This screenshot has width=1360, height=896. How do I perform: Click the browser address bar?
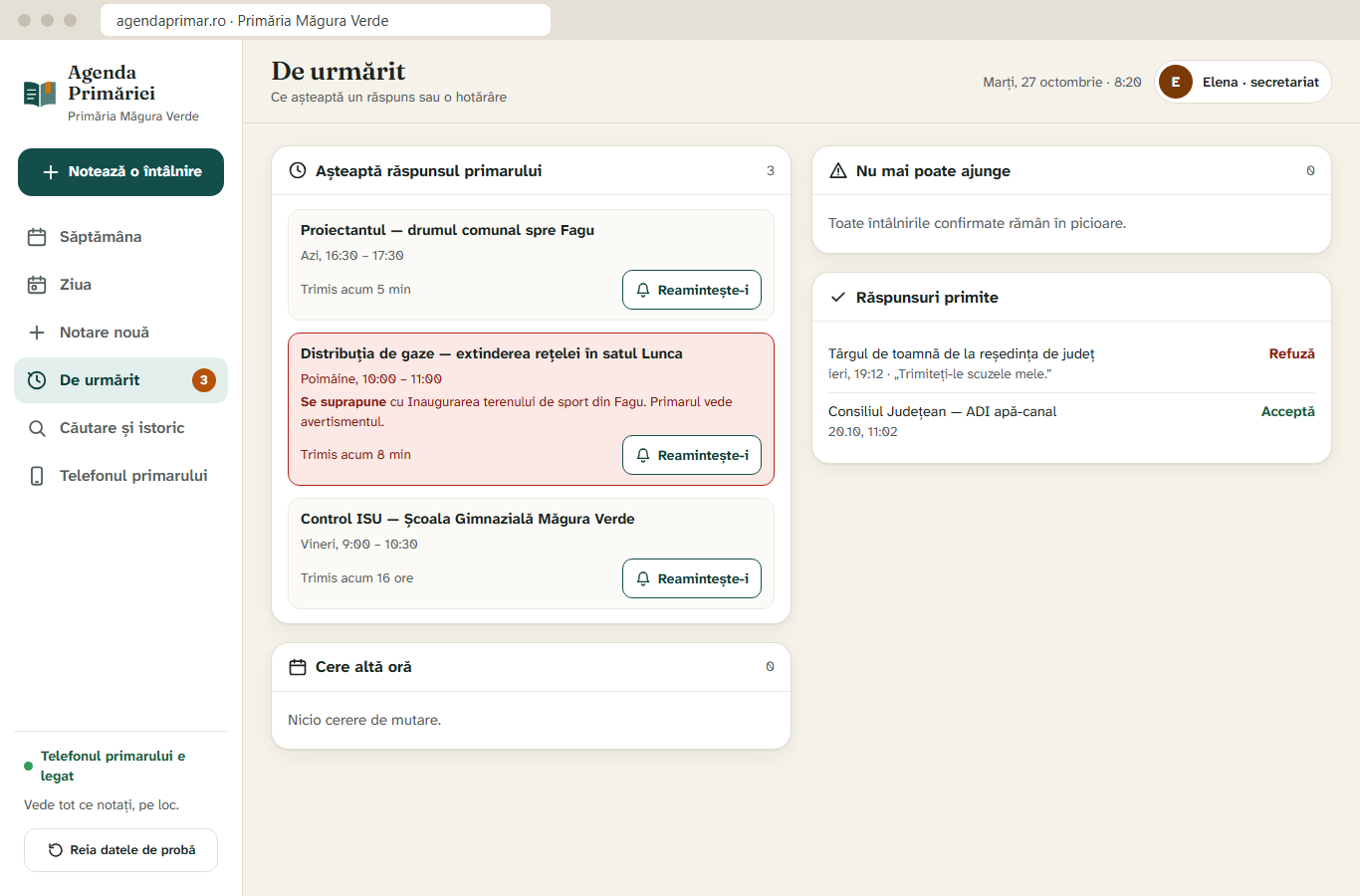pyautogui.click(x=326, y=20)
